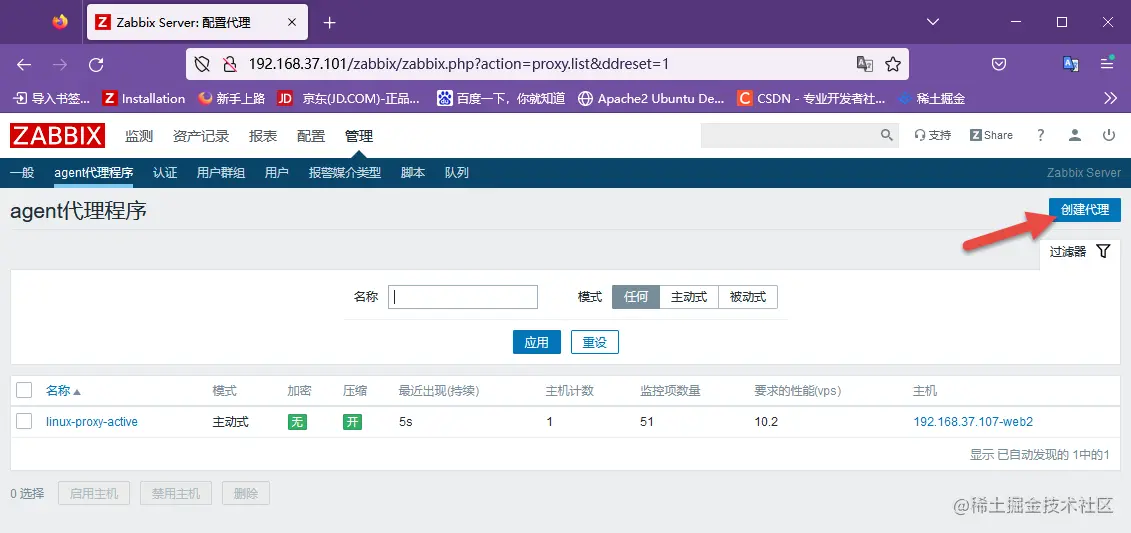The height and width of the screenshot is (533, 1131).
Task: Go back to the previous page
Action: pos(24,64)
